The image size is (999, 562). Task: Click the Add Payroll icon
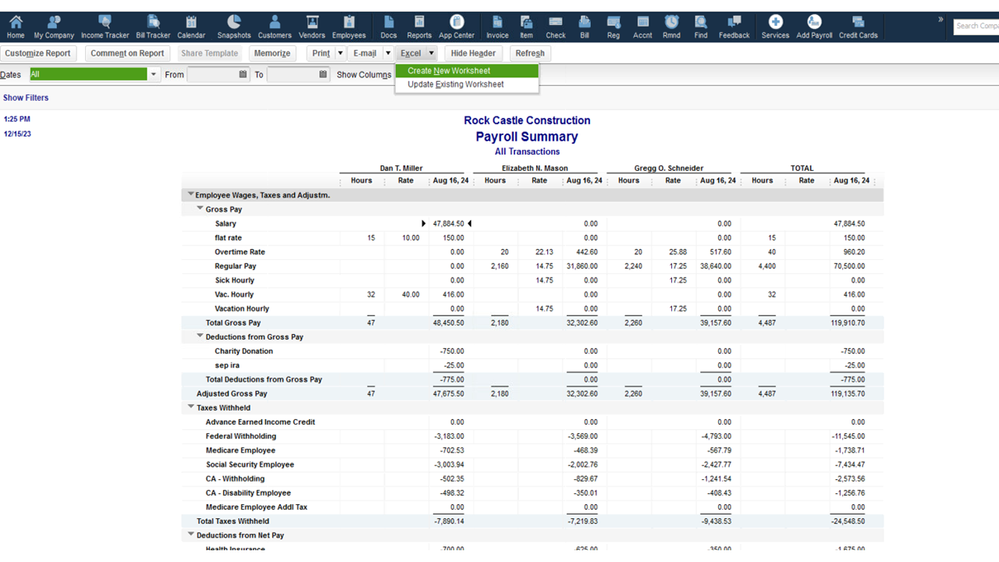814,26
